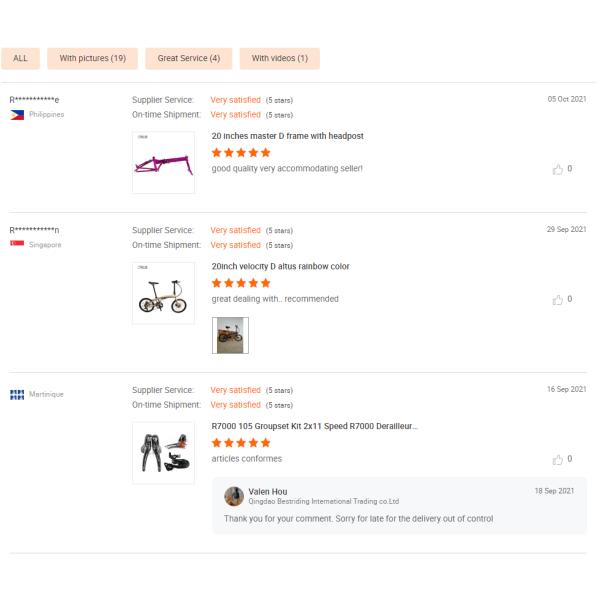Screen dimensions: 600x600
Task: Click the Martinique flag icon
Action: point(17,394)
